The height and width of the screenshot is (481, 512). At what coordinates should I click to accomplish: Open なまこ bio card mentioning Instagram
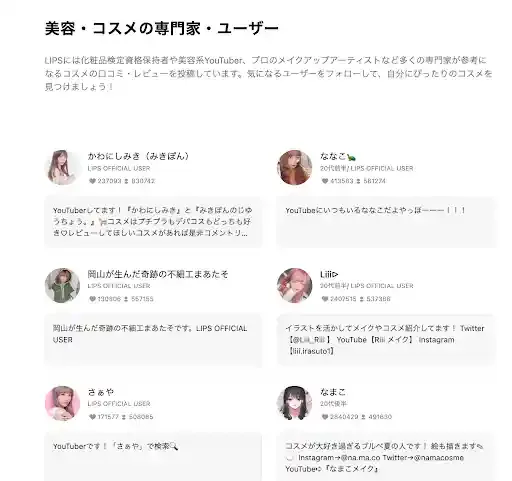(x=386, y=457)
